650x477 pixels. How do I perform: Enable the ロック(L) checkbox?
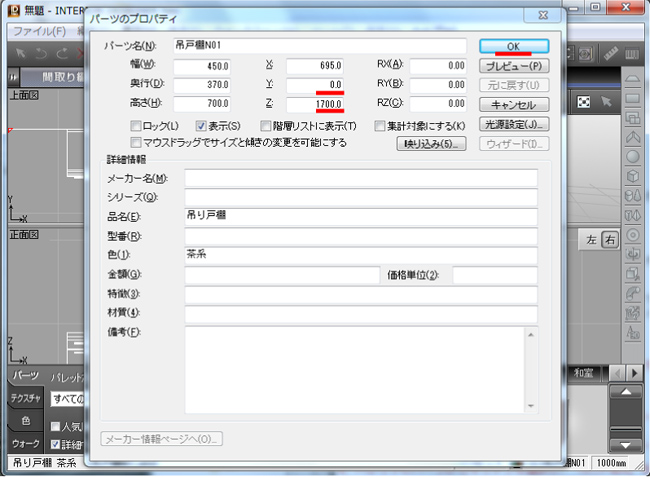coord(136,126)
